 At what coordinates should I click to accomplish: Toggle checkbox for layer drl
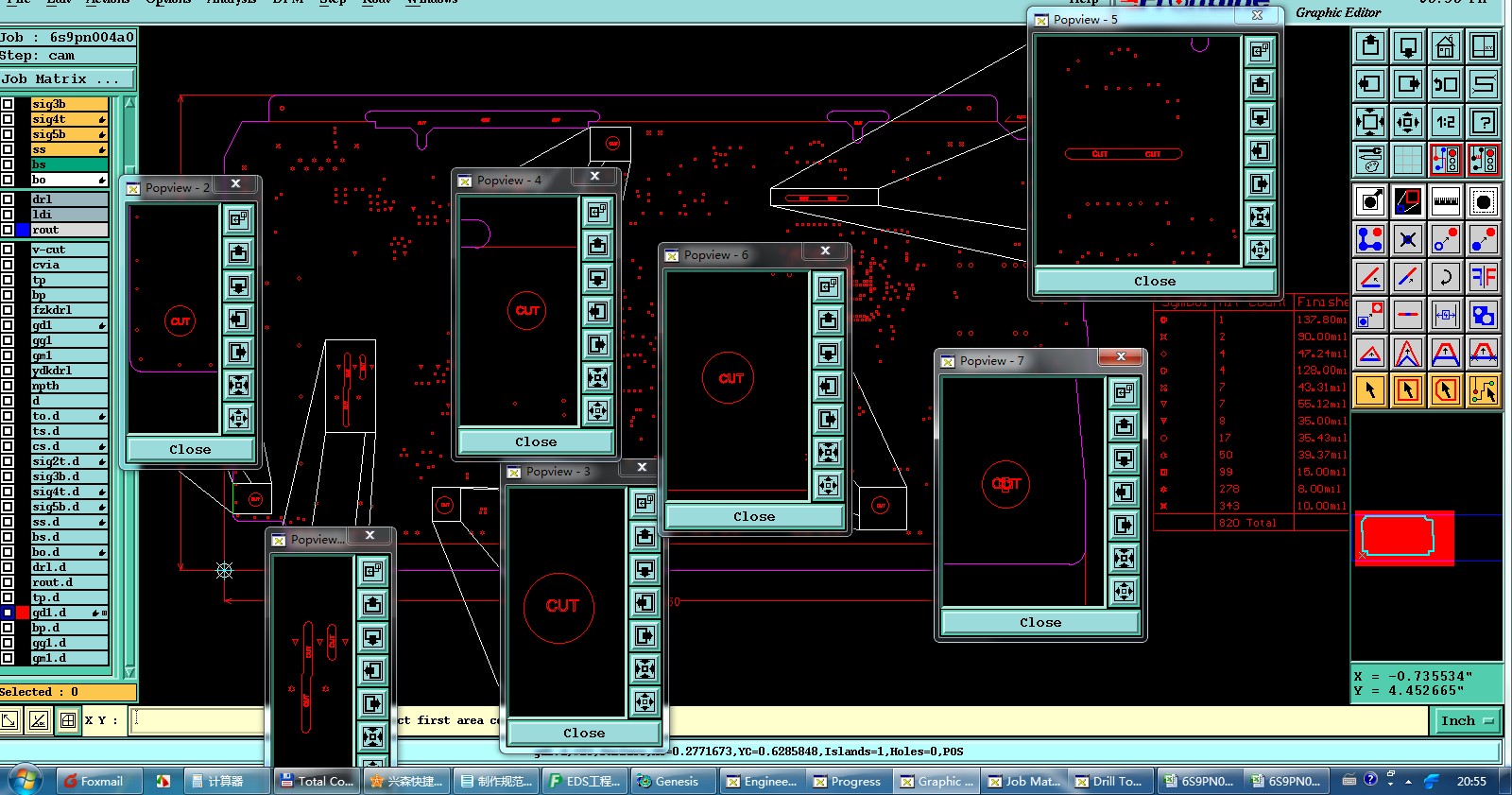tap(8, 199)
